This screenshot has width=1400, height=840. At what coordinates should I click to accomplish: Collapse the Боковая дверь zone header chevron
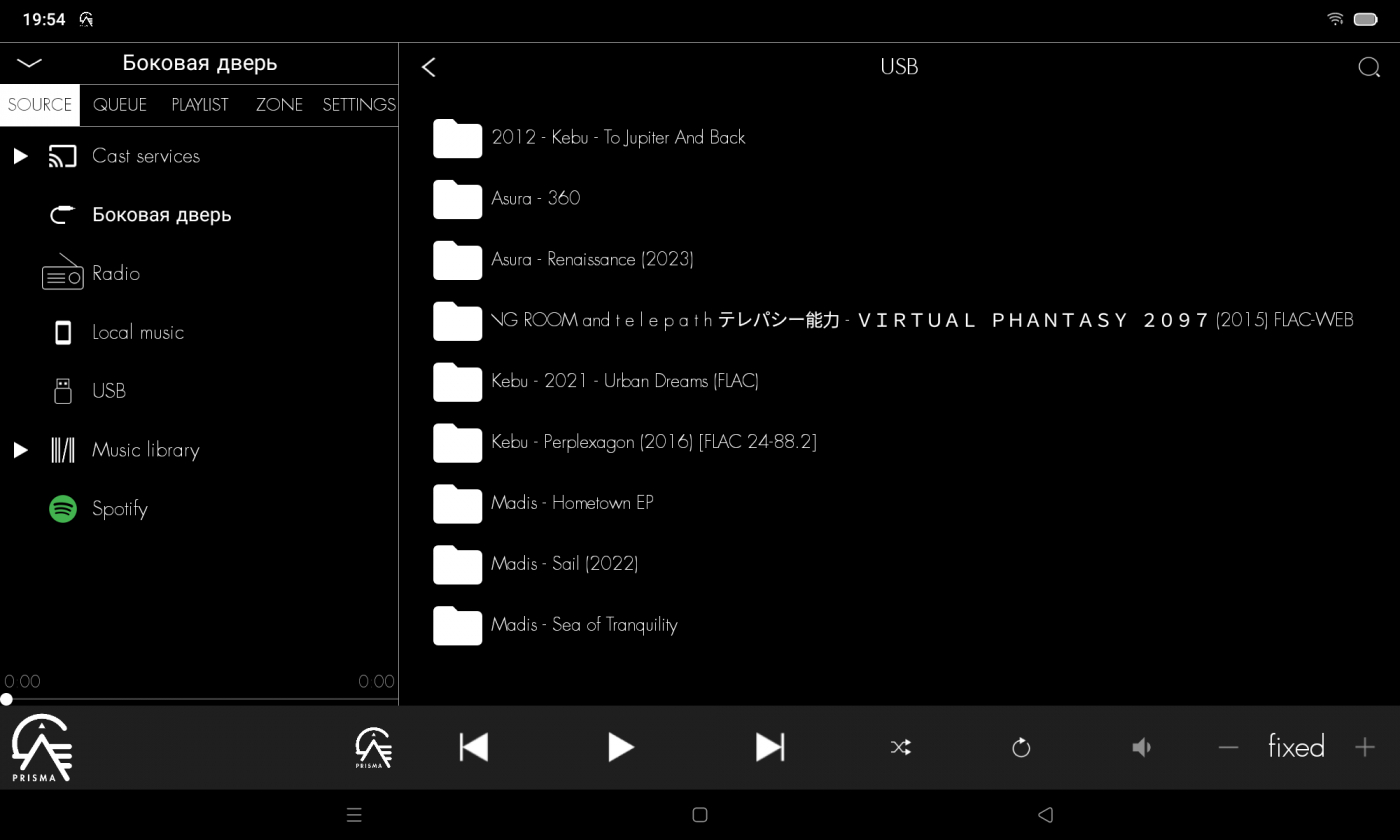pyautogui.click(x=29, y=63)
